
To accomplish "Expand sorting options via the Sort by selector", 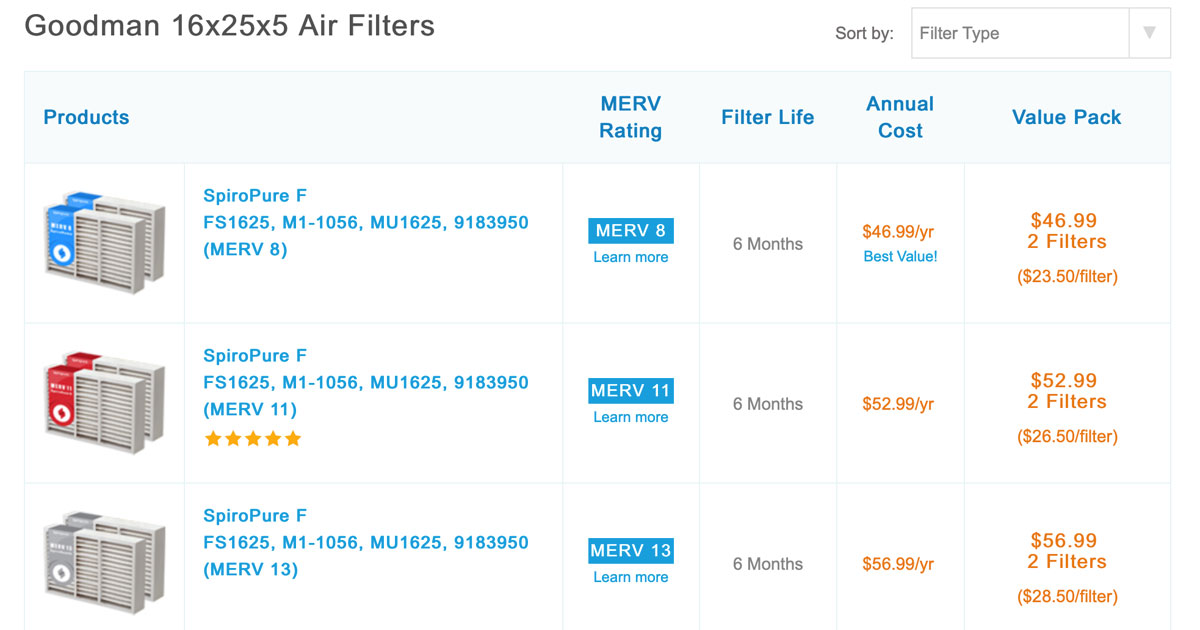I will [1018, 33].
